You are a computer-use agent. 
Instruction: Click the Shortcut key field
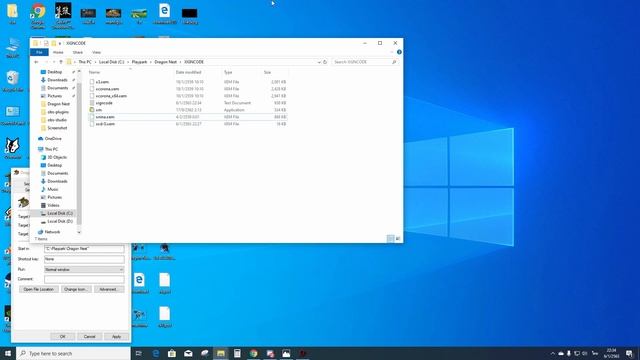point(84,259)
